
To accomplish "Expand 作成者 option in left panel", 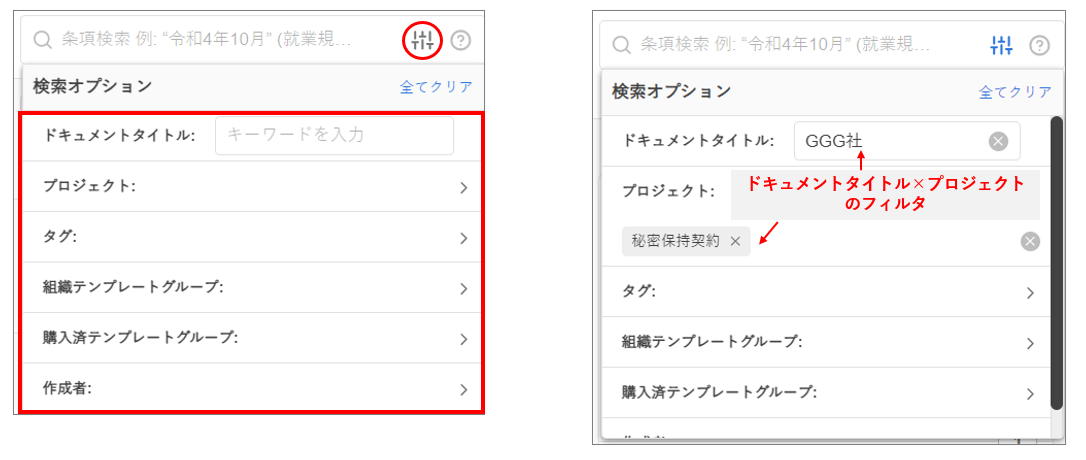I will coord(464,389).
